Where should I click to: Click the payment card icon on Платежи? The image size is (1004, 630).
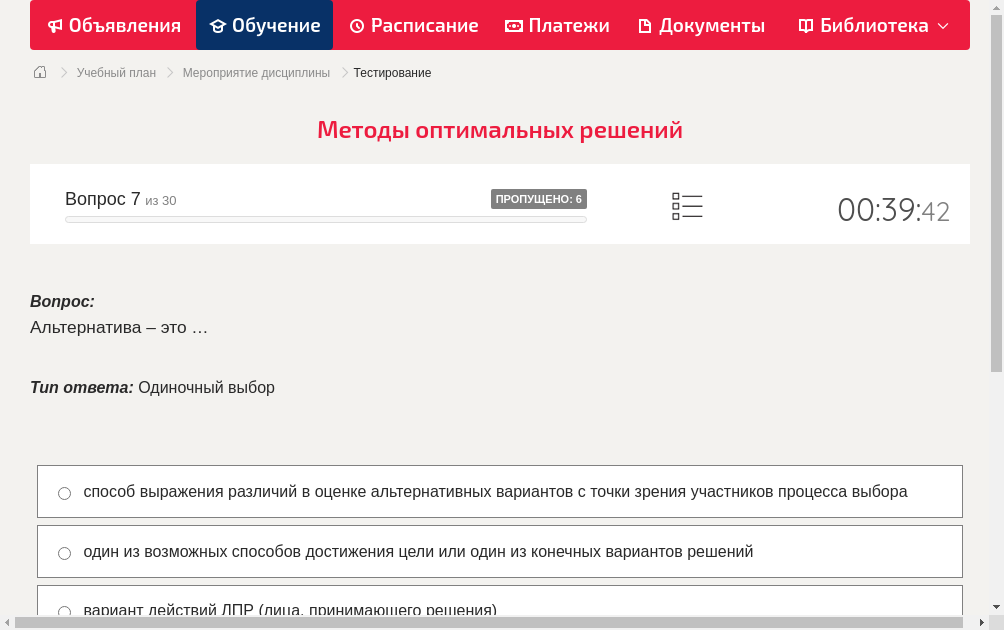pyautogui.click(x=514, y=25)
